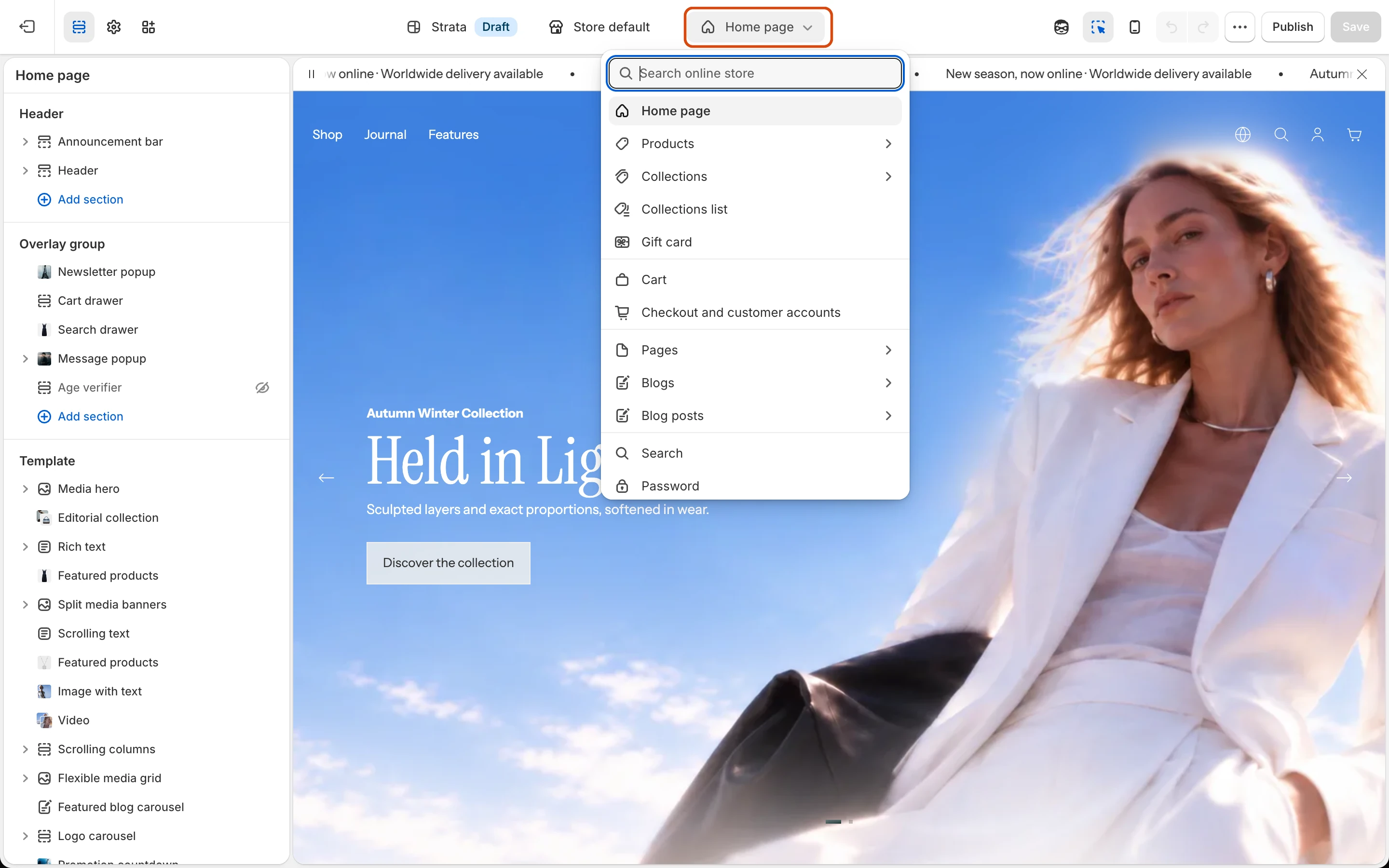The width and height of the screenshot is (1389, 868).
Task: Expand the Message popup section
Action: pos(25,359)
